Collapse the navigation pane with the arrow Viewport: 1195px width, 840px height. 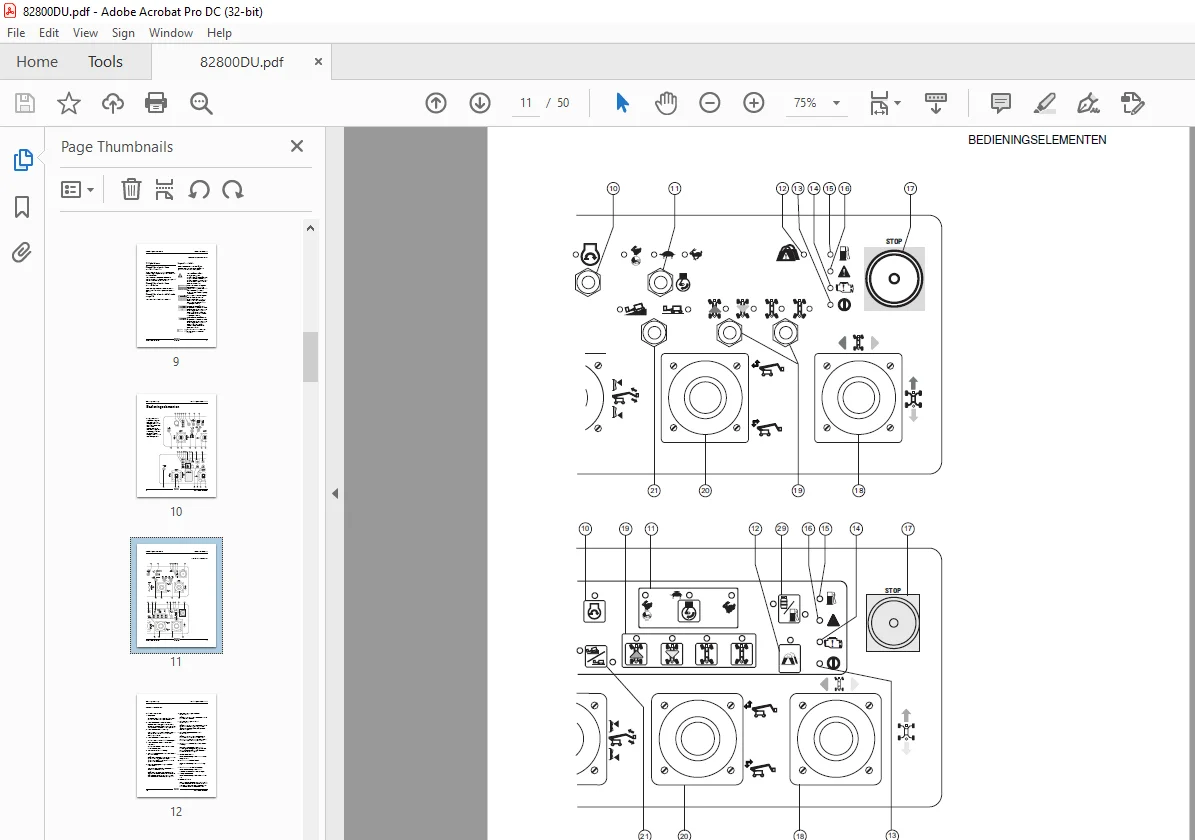[x=335, y=493]
